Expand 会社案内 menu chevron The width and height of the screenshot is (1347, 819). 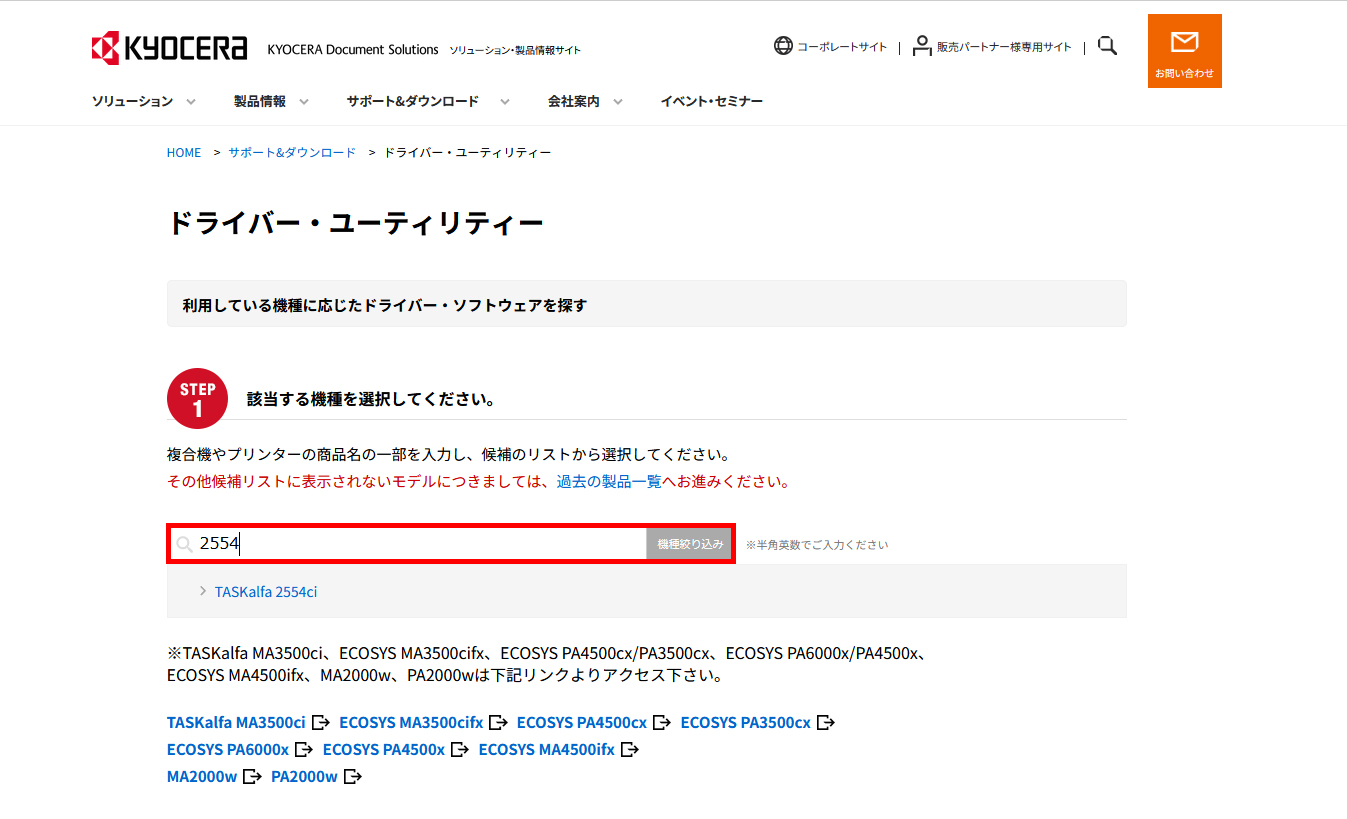(x=618, y=101)
